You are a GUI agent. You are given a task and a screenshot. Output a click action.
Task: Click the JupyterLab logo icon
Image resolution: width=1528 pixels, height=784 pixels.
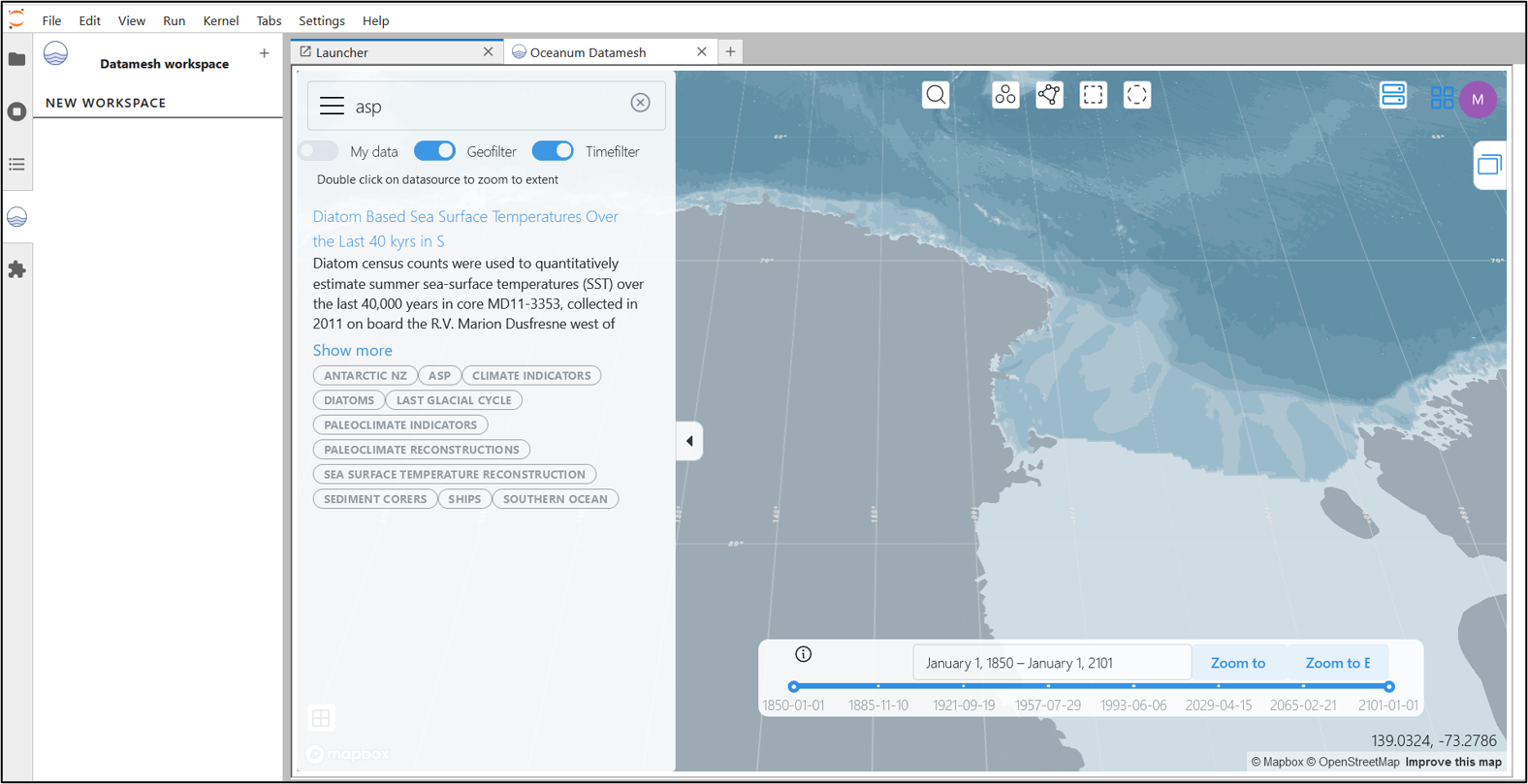coord(16,19)
